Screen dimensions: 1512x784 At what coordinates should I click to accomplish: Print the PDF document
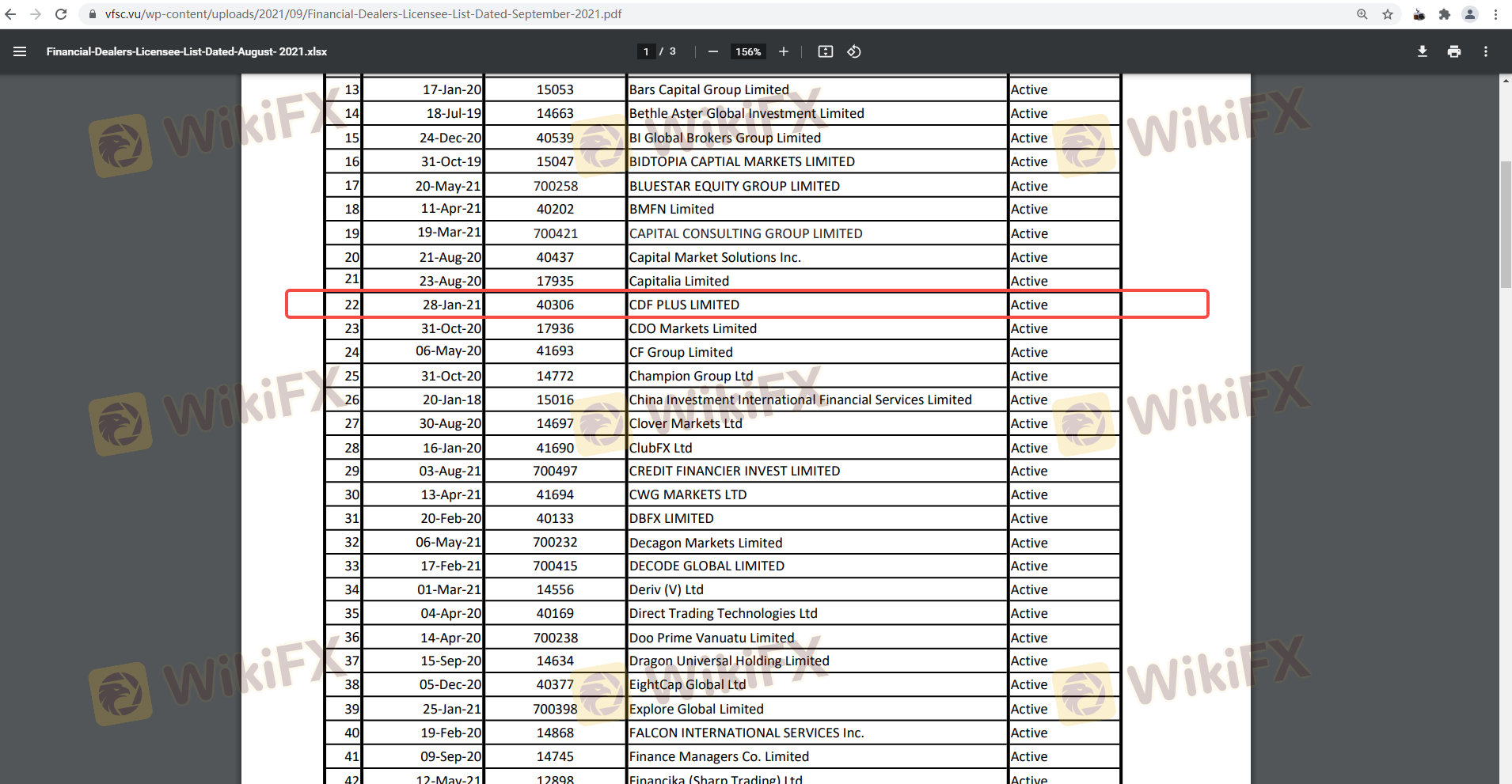coord(1453,51)
